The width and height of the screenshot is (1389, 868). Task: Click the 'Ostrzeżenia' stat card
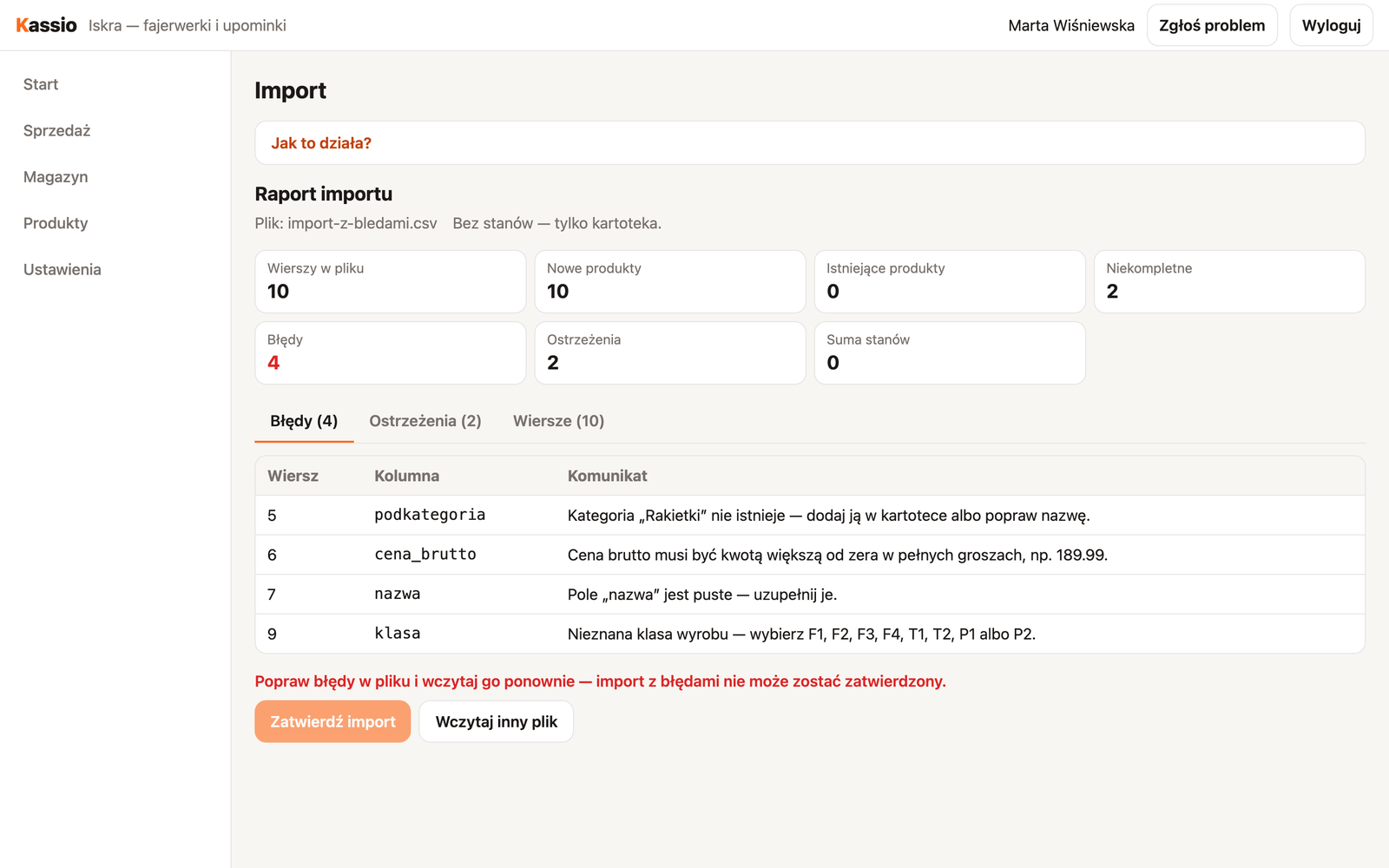670,352
